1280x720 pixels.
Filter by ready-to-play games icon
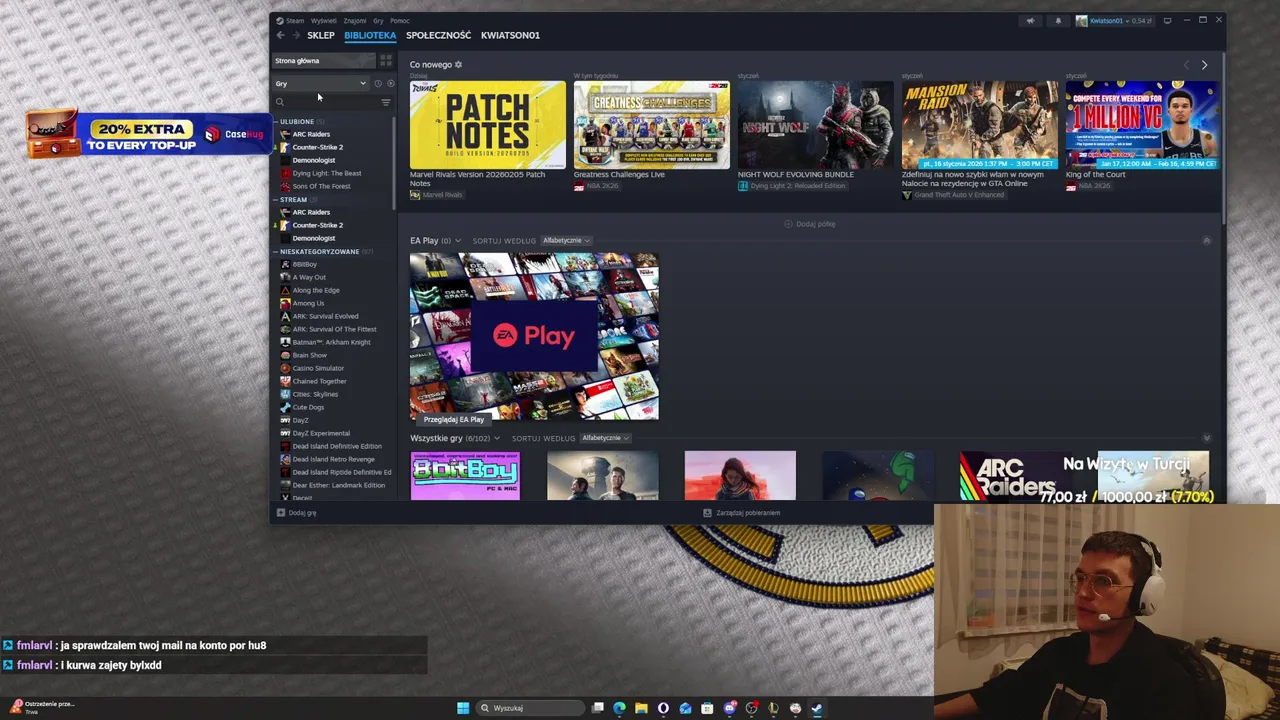pyautogui.click(x=390, y=83)
